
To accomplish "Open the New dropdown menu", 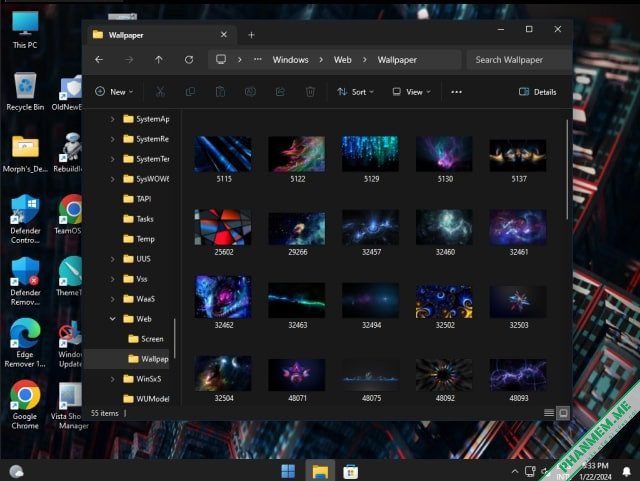I will [114, 92].
